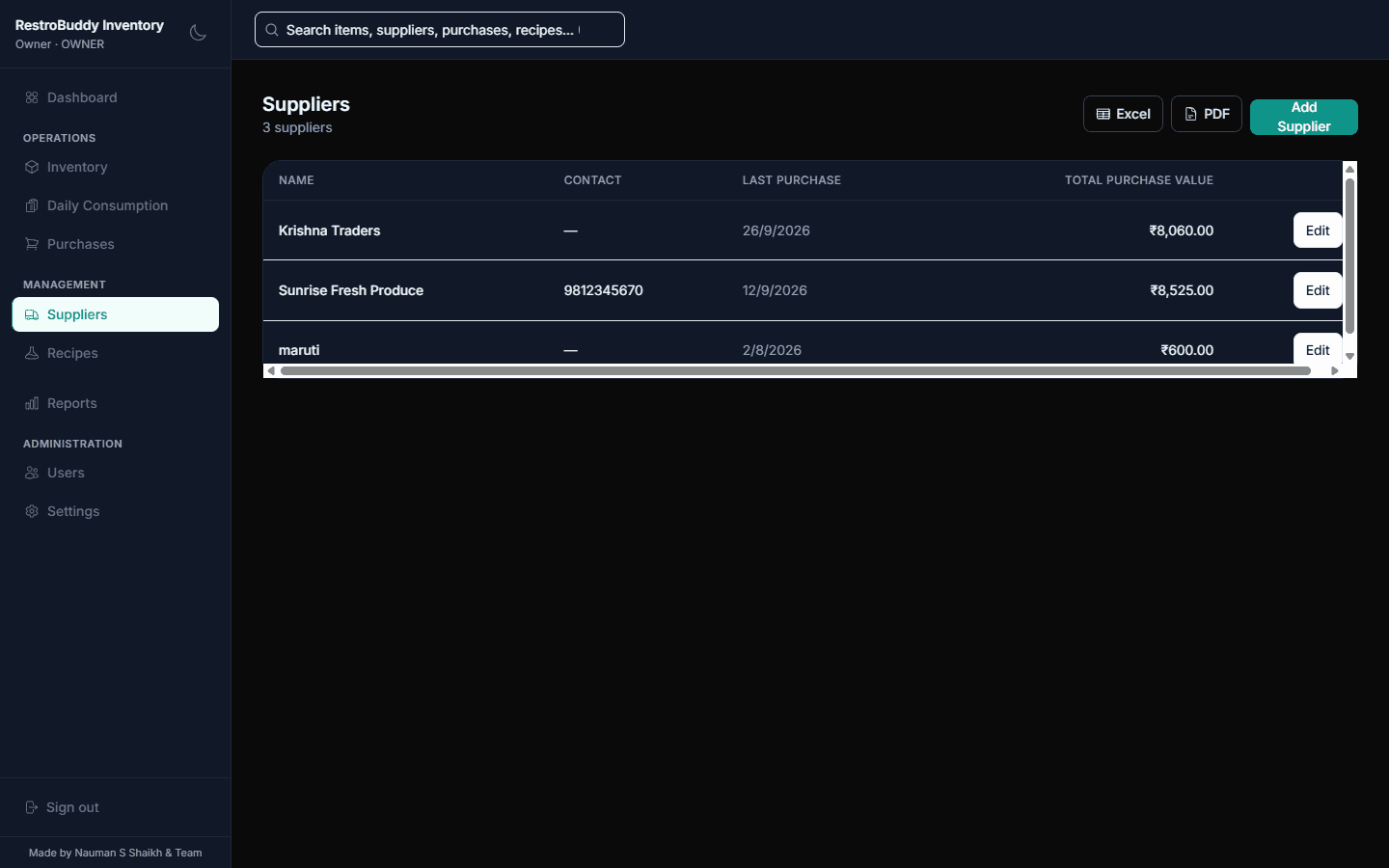Open Daily Consumption section
Screen dimensions: 1389x868
pos(116,205)
